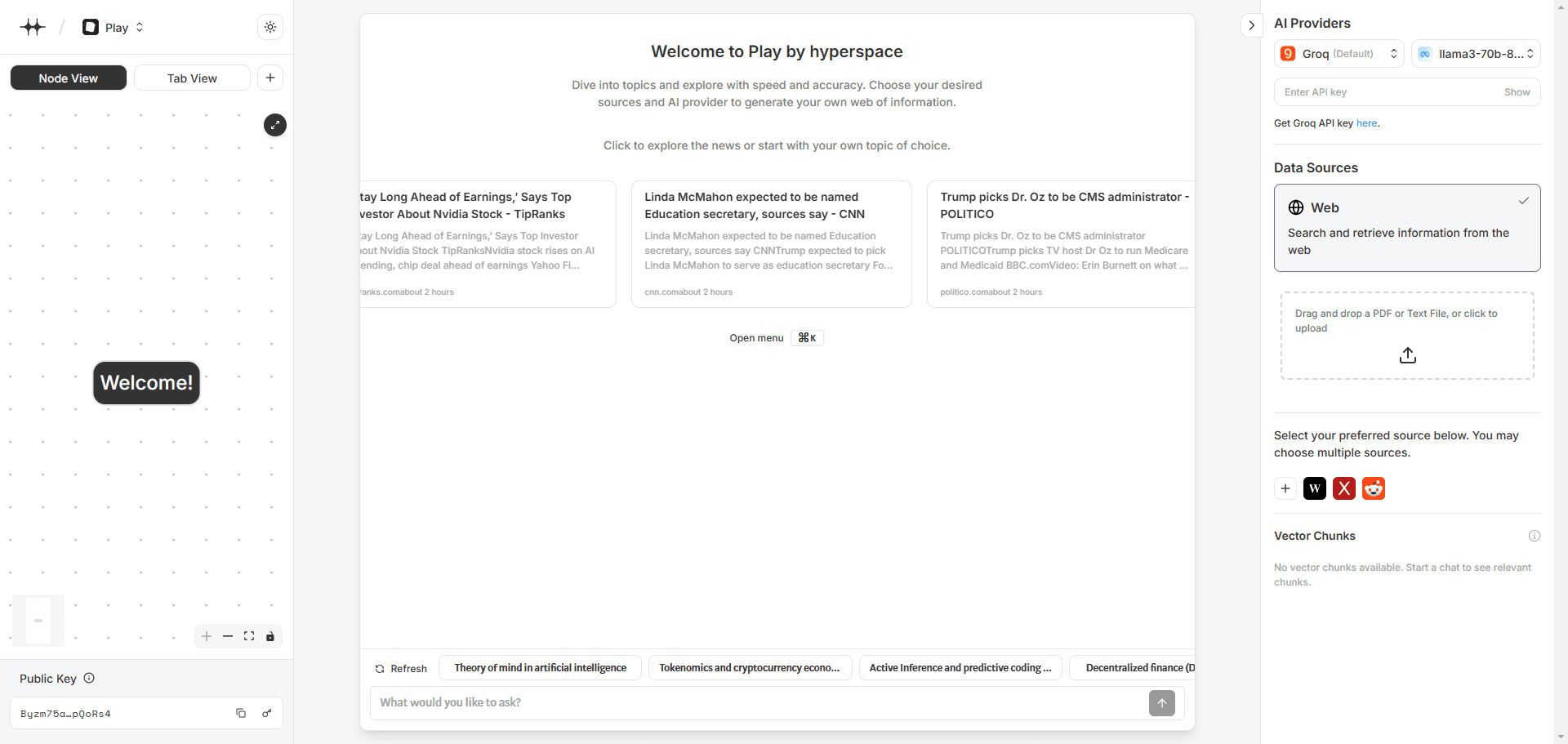
Task: Collapse the right settings panel chevron
Action: (1251, 25)
